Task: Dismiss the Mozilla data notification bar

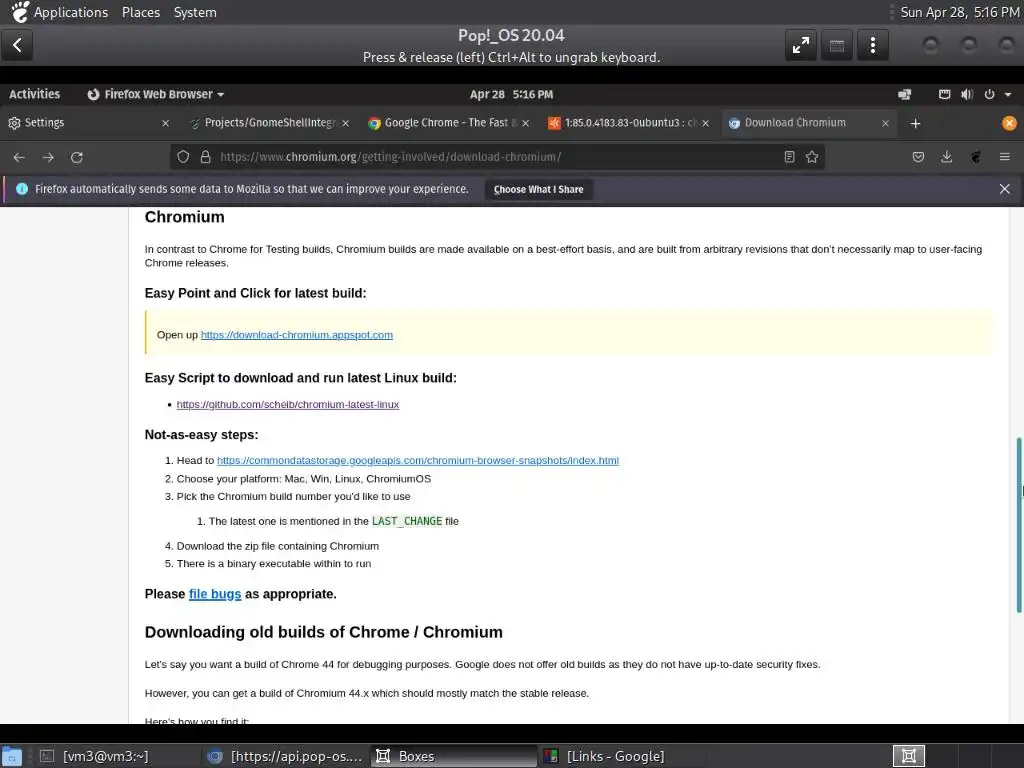Action: click(x=1004, y=189)
